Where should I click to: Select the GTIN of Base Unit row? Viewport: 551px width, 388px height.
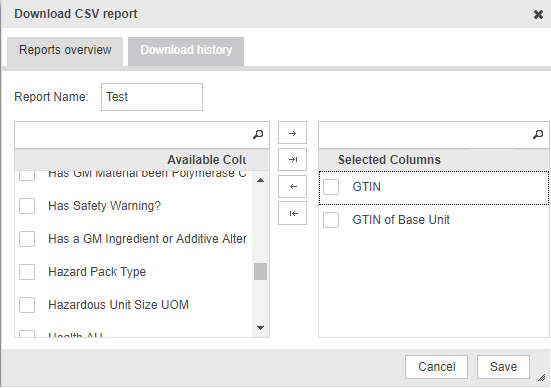(434, 220)
